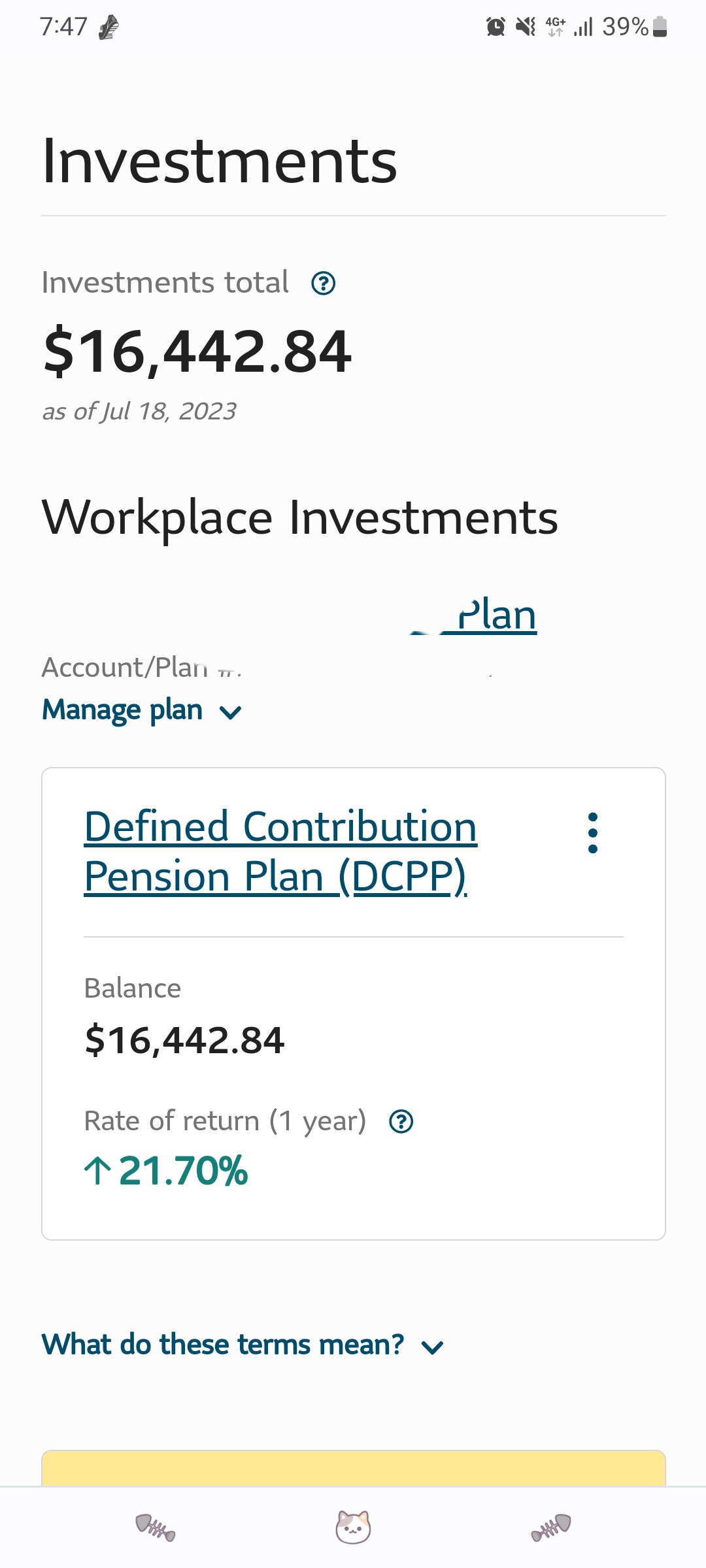Screen dimensions: 706x1568
Task: Tap the $16,442.84 Balance in DCPP card
Action: click(x=185, y=1040)
